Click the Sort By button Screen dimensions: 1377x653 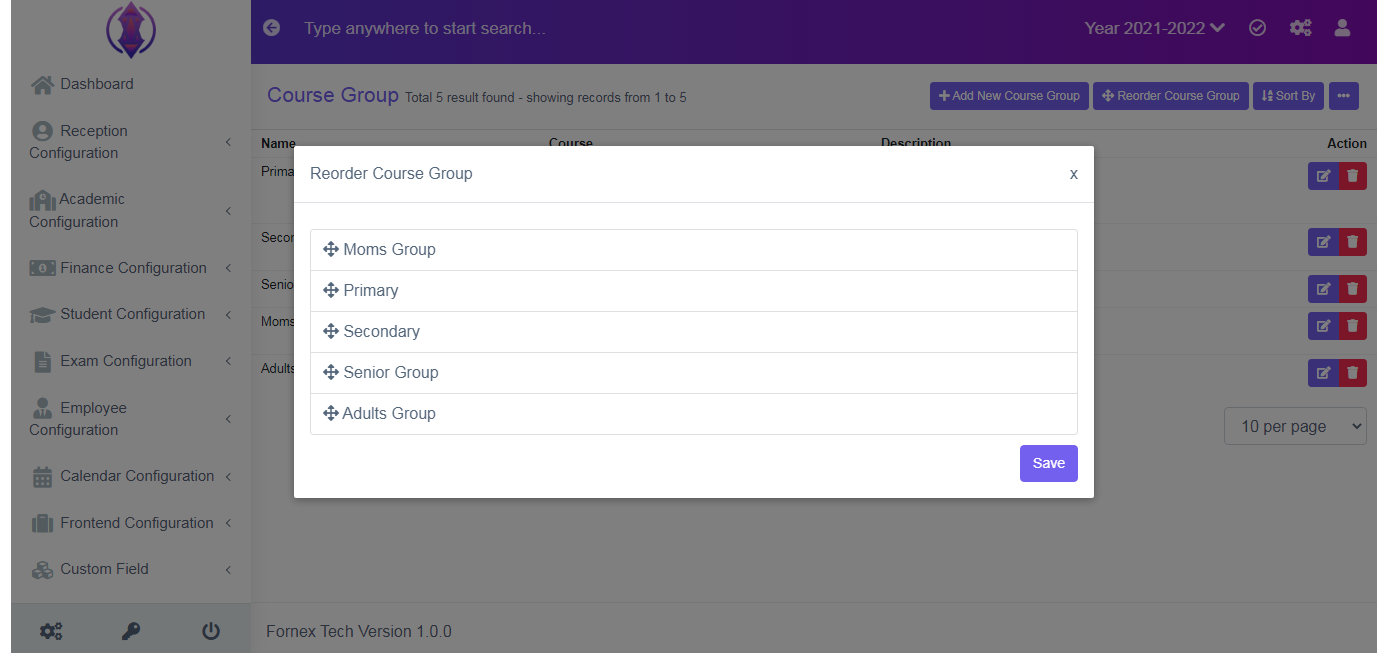pyautogui.click(x=1288, y=96)
